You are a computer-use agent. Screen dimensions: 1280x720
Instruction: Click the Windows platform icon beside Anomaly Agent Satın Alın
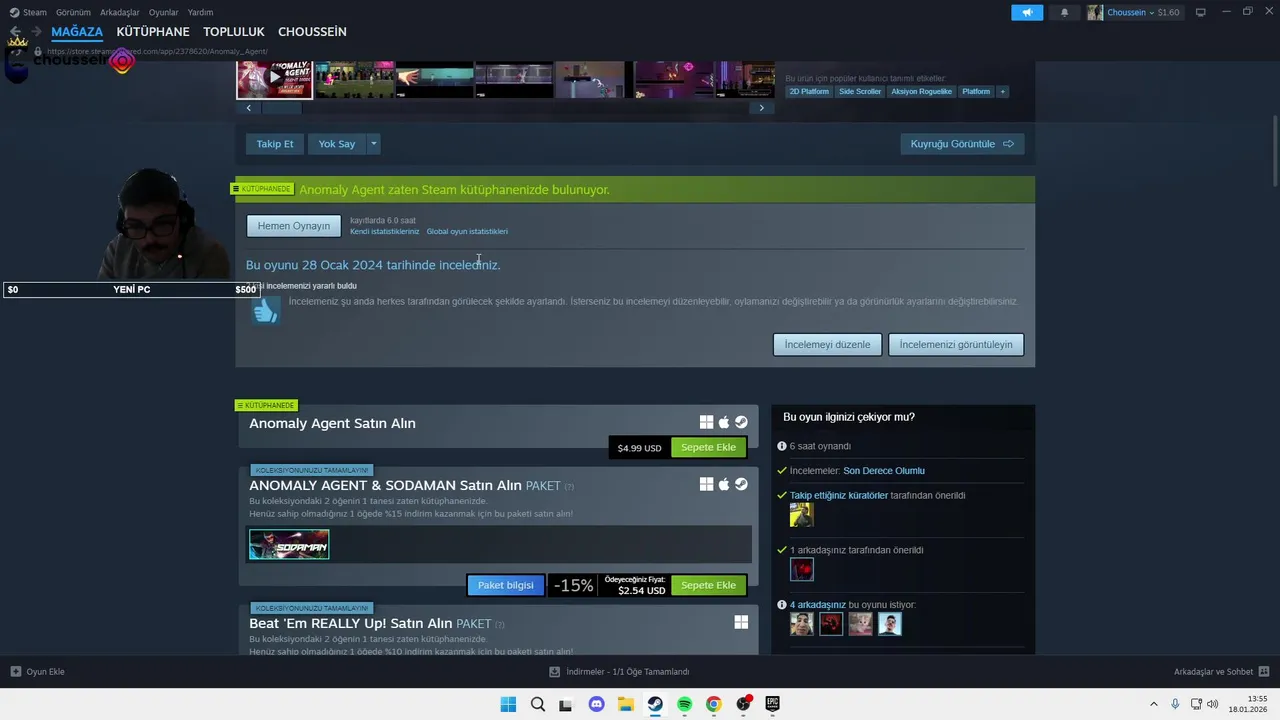pos(706,423)
